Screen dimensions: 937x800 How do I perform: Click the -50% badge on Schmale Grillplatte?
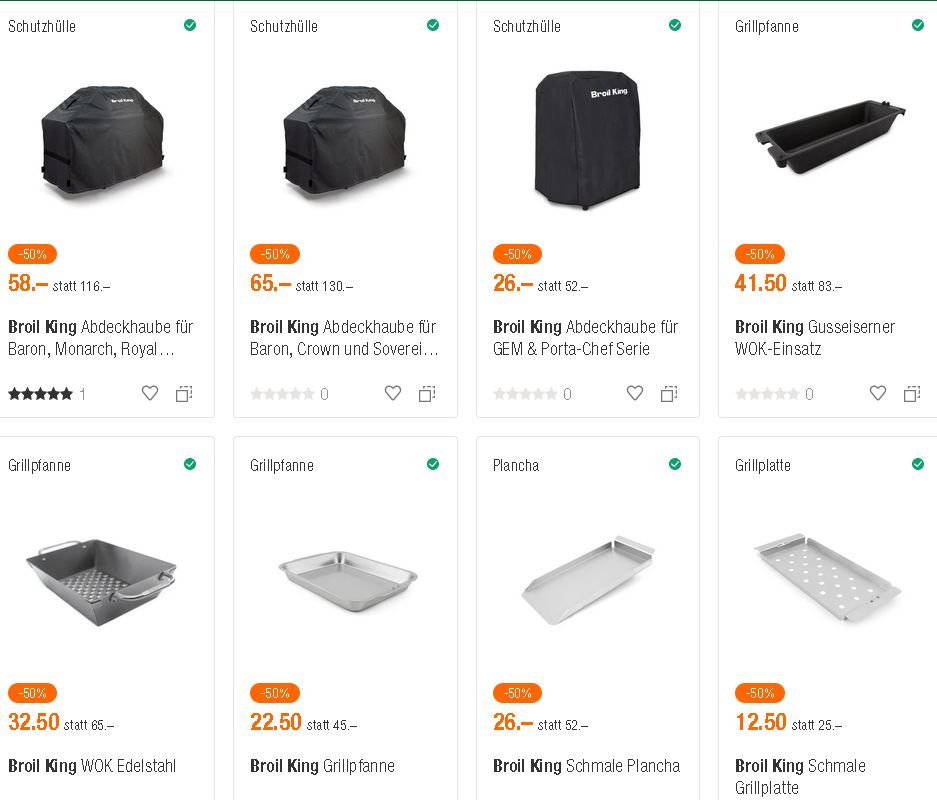(x=760, y=693)
